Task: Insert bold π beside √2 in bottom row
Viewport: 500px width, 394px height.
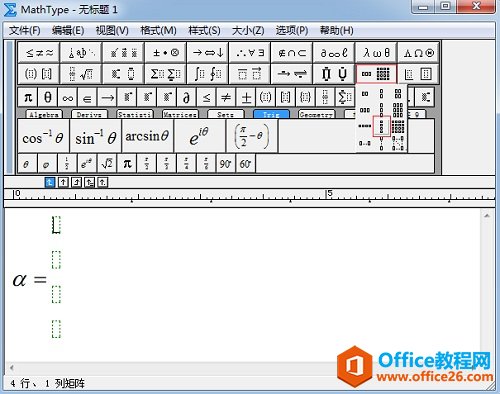Action: tap(127, 164)
